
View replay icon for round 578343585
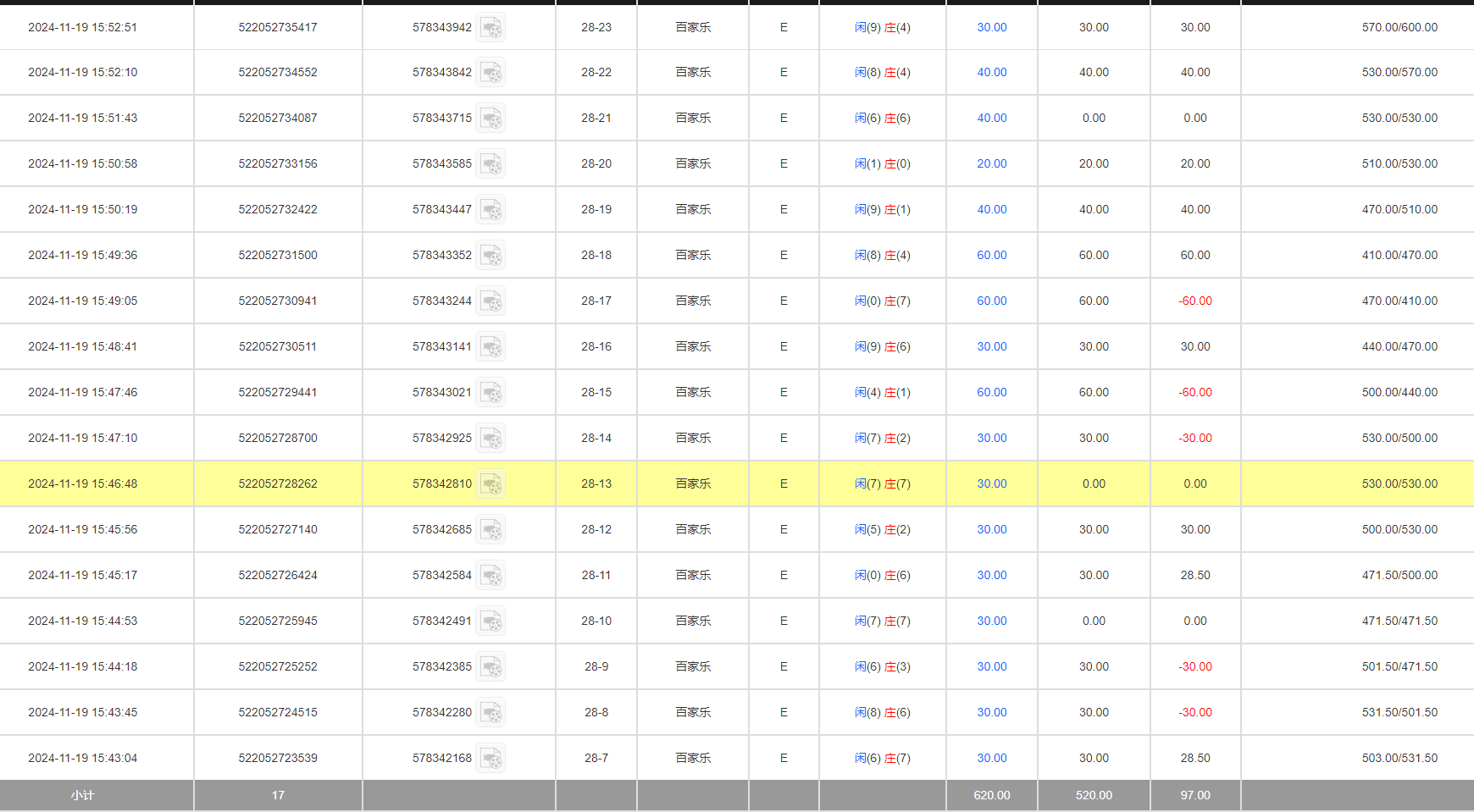[x=490, y=164]
